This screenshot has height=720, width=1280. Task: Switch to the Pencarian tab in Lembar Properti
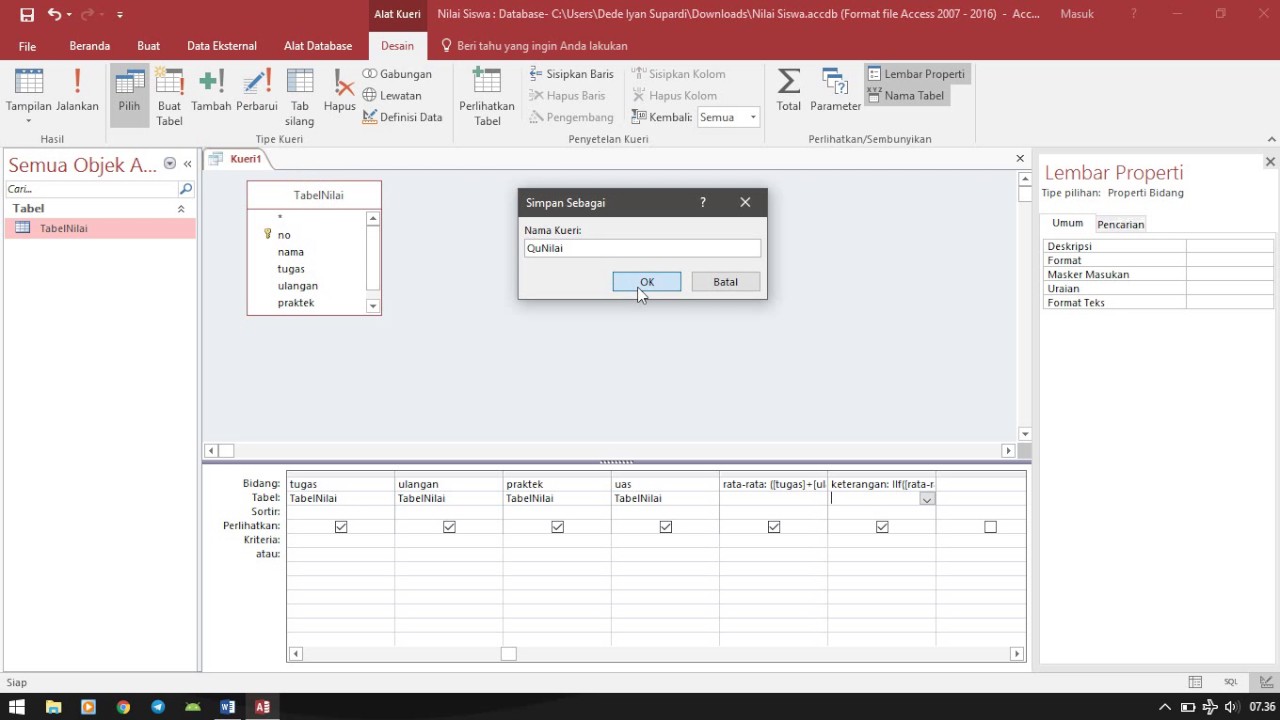(x=1120, y=224)
